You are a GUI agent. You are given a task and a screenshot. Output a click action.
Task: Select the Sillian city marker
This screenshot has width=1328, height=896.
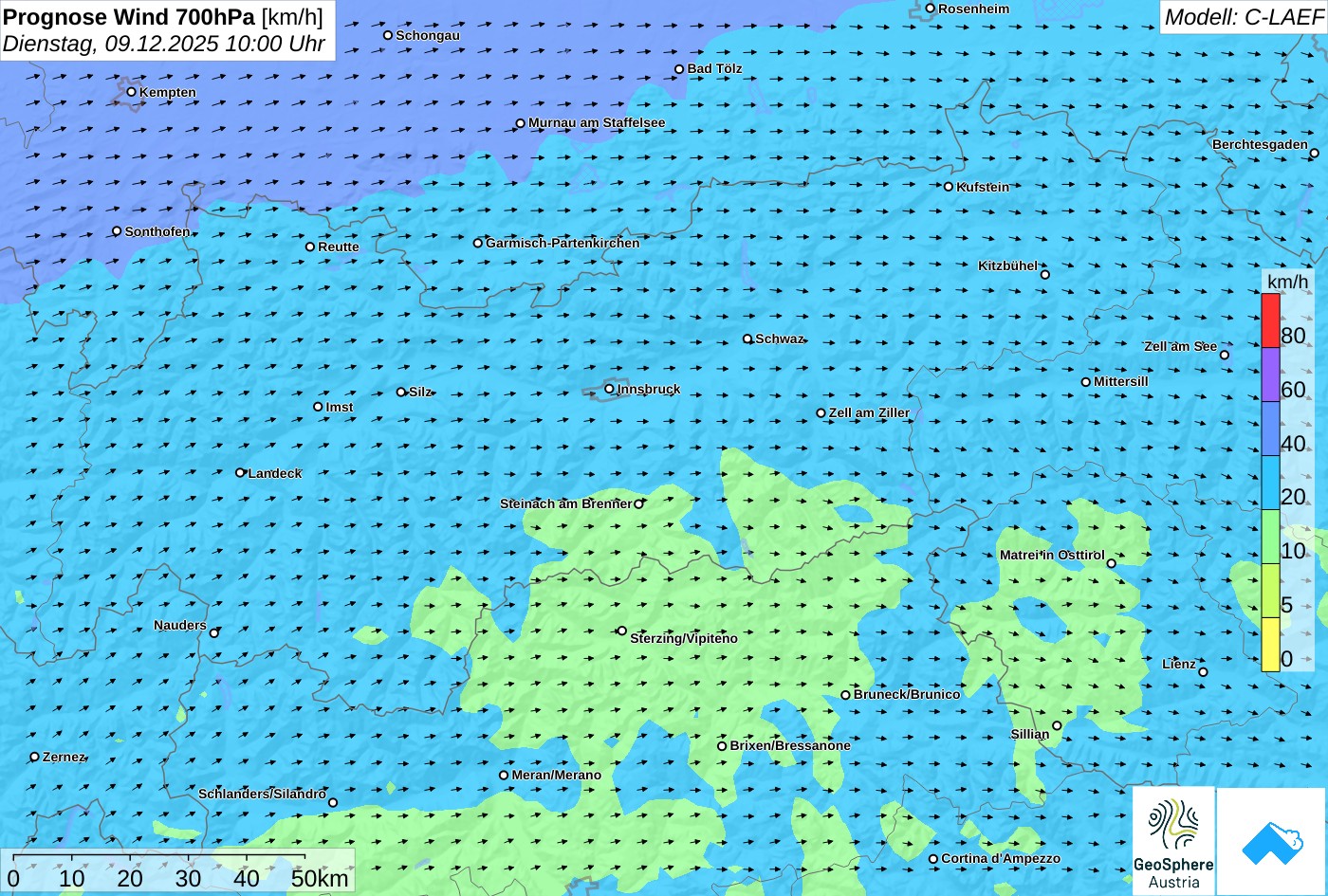[x=1057, y=726]
